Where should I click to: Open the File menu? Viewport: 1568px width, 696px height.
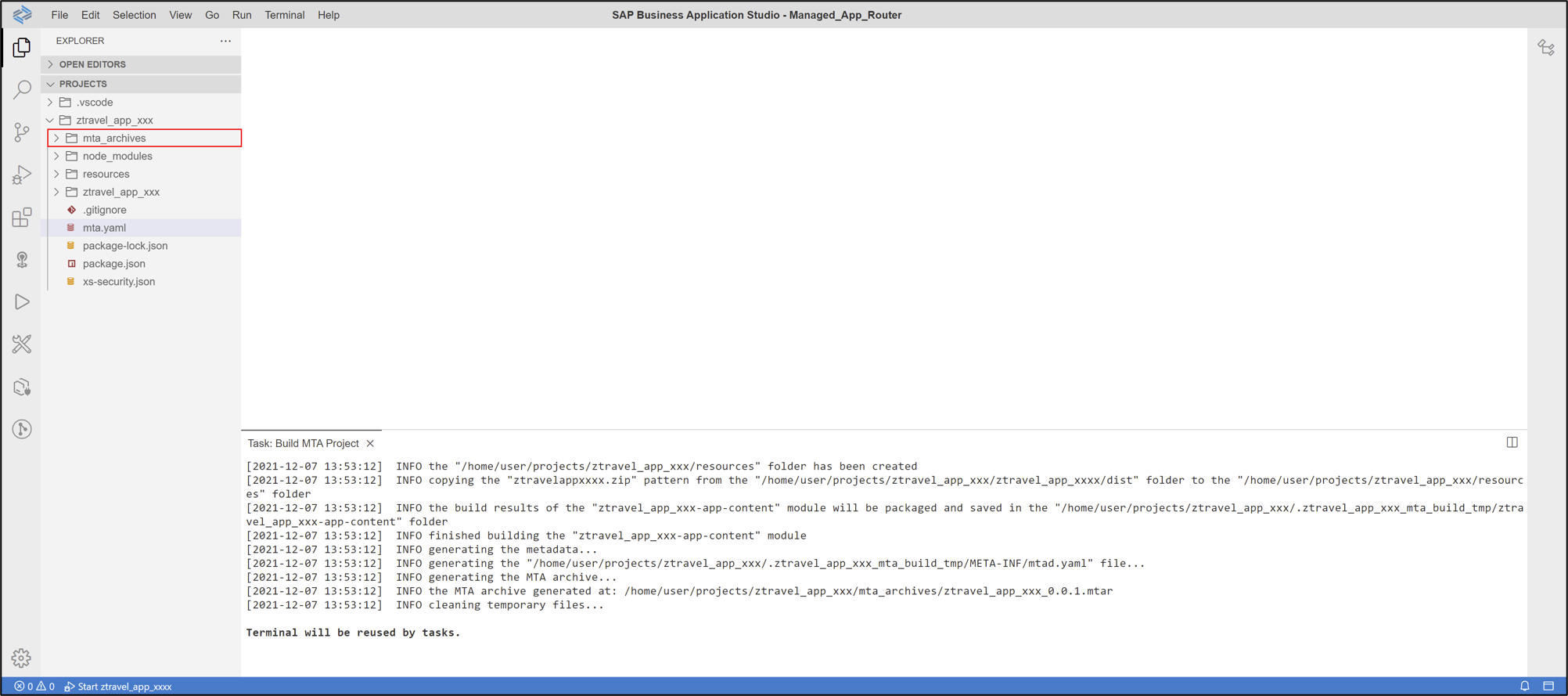(x=59, y=15)
